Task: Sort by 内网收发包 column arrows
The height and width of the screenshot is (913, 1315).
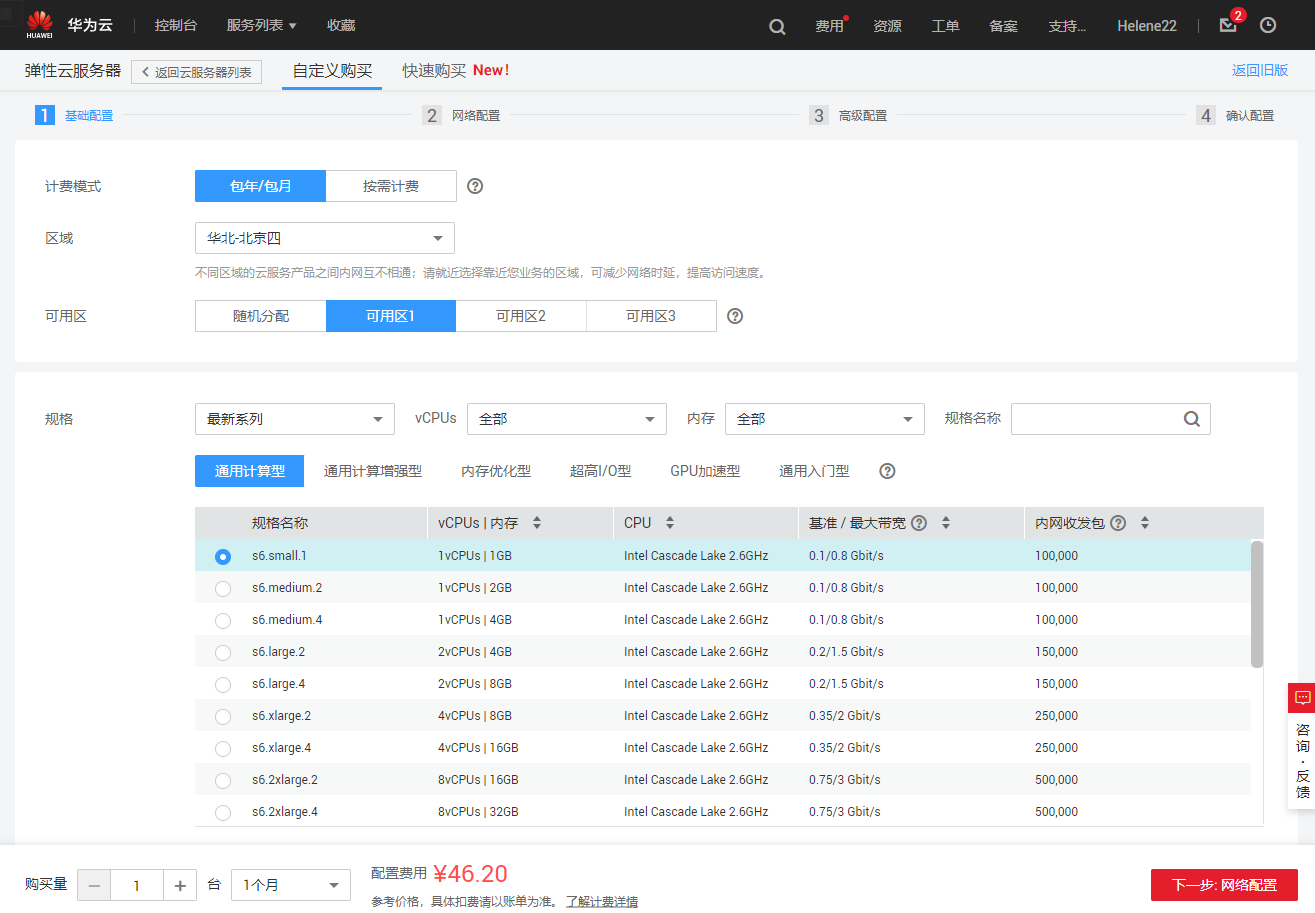Action: click(1145, 523)
